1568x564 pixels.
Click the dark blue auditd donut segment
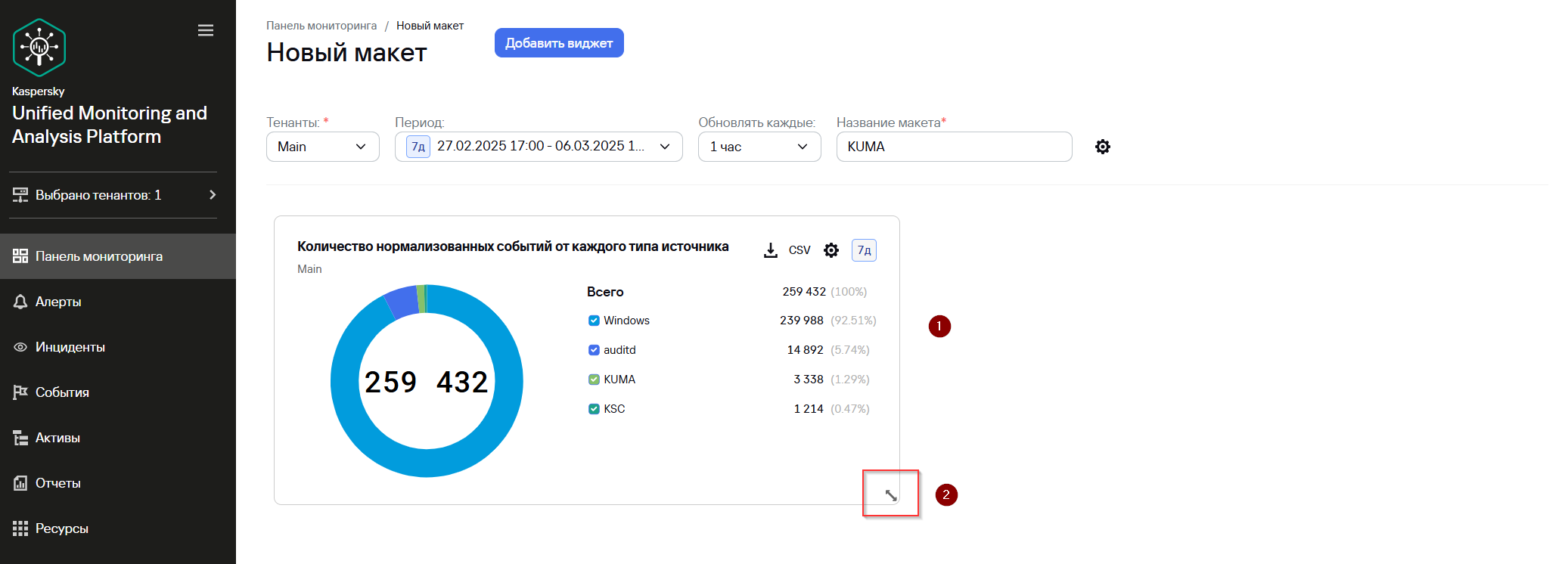[x=402, y=302]
